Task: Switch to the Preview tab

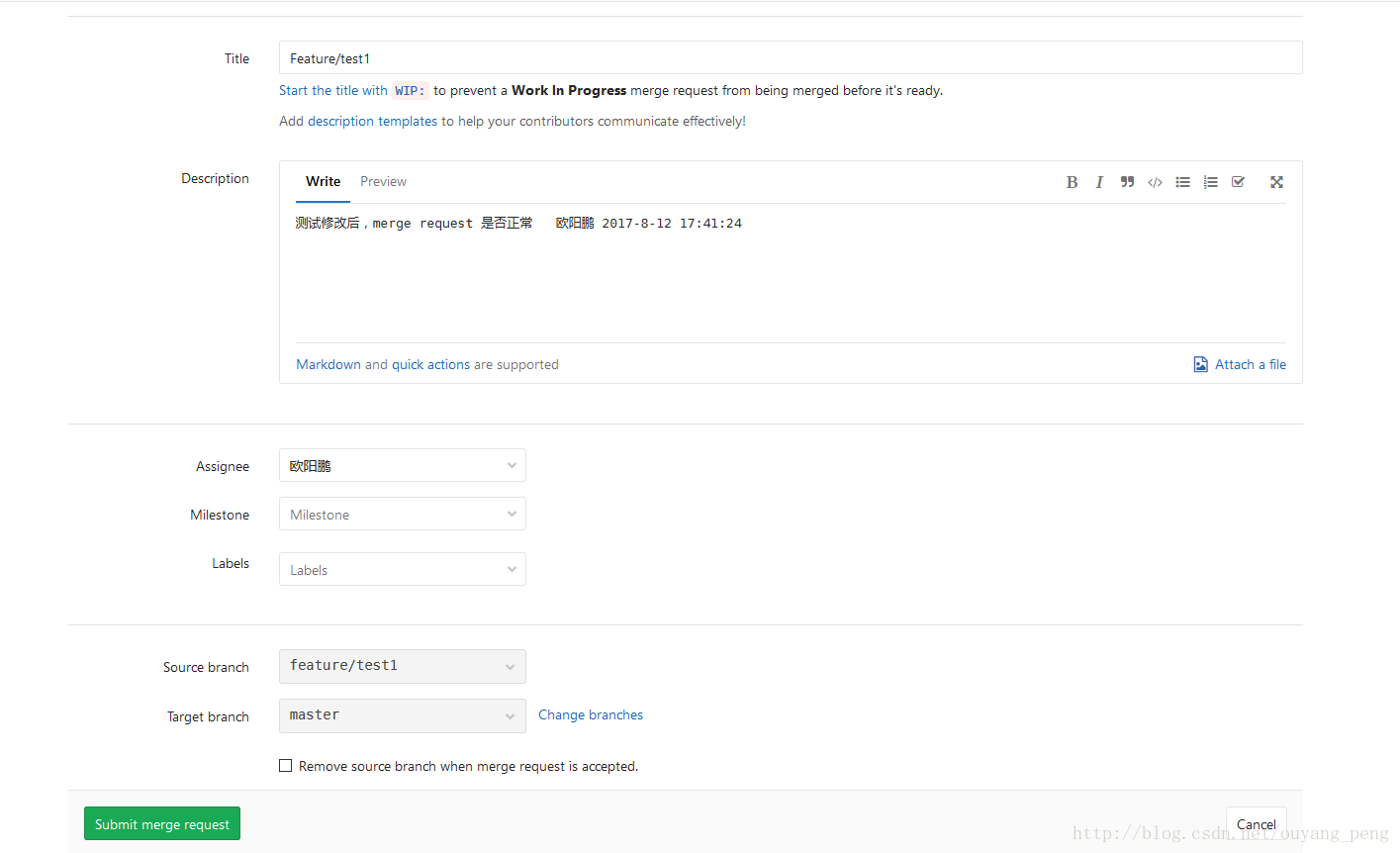Action: pos(383,182)
